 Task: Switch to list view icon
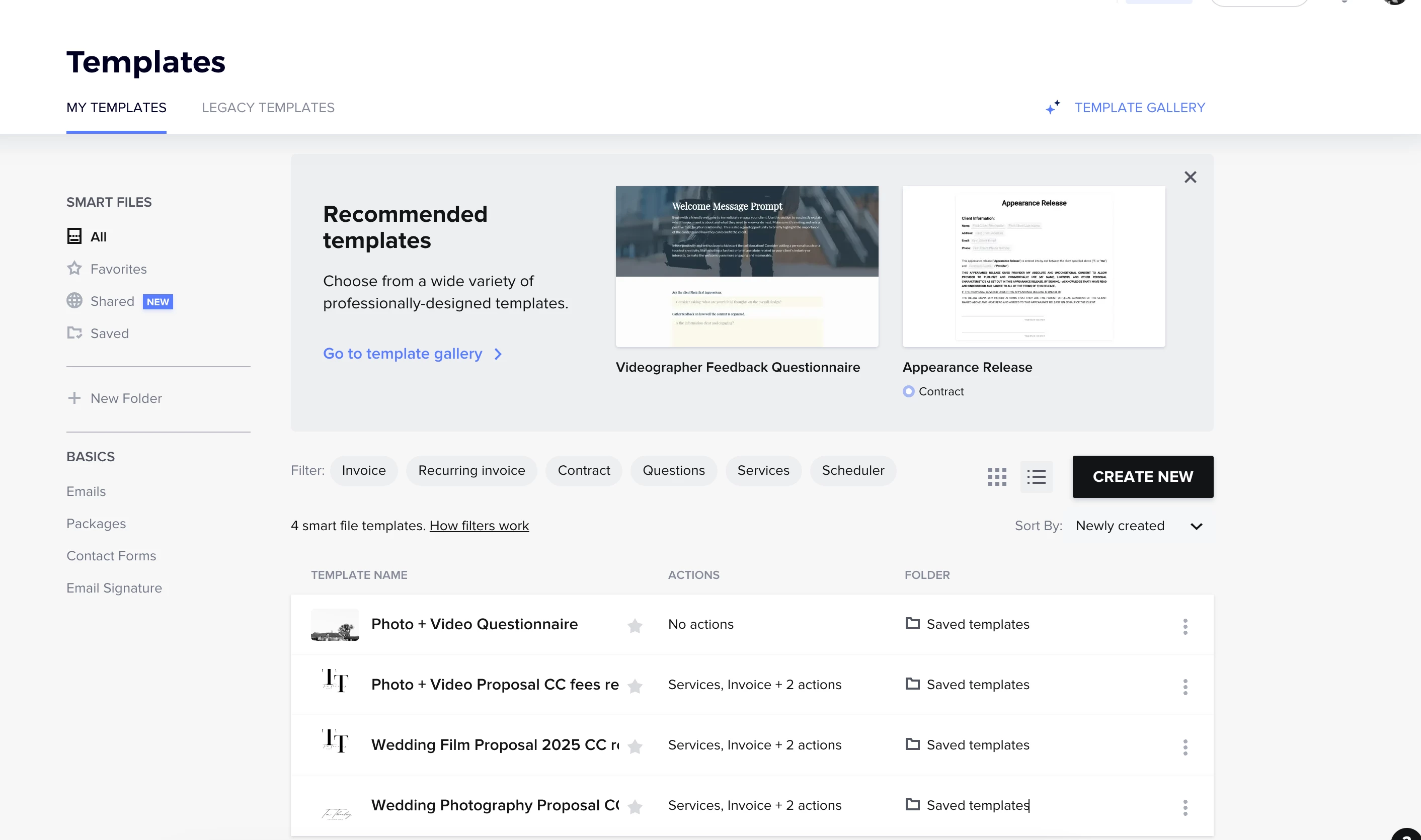pos(1036,477)
